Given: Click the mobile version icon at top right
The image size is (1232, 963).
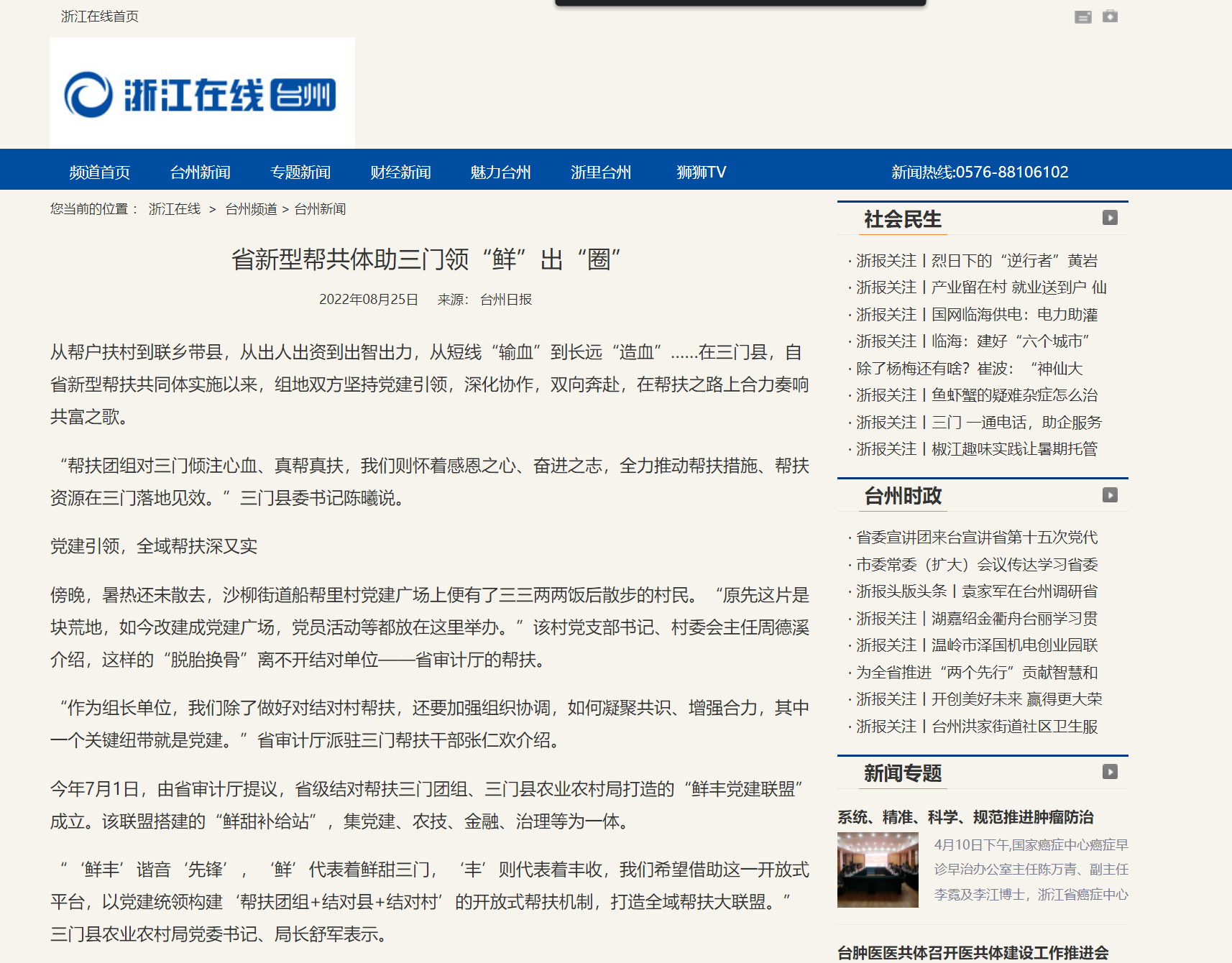Looking at the screenshot, I should click(x=1082, y=17).
